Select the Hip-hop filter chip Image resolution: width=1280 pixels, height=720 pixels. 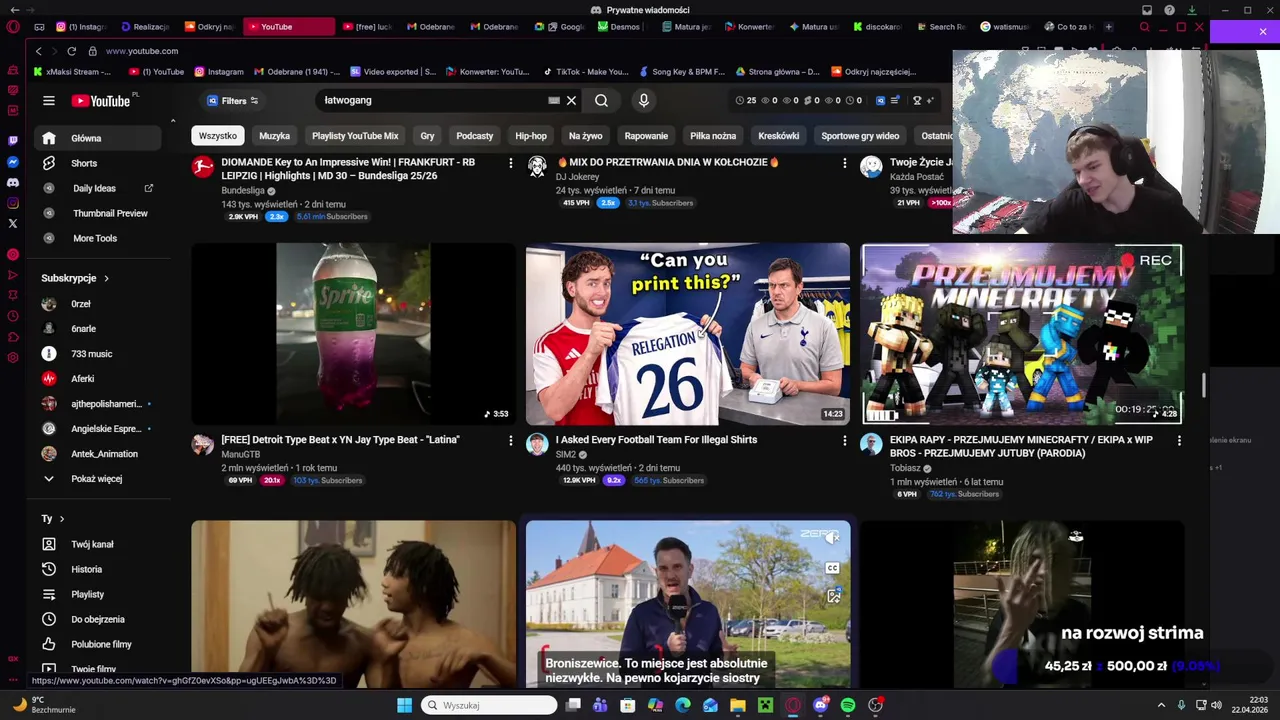pyautogui.click(x=531, y=136)
